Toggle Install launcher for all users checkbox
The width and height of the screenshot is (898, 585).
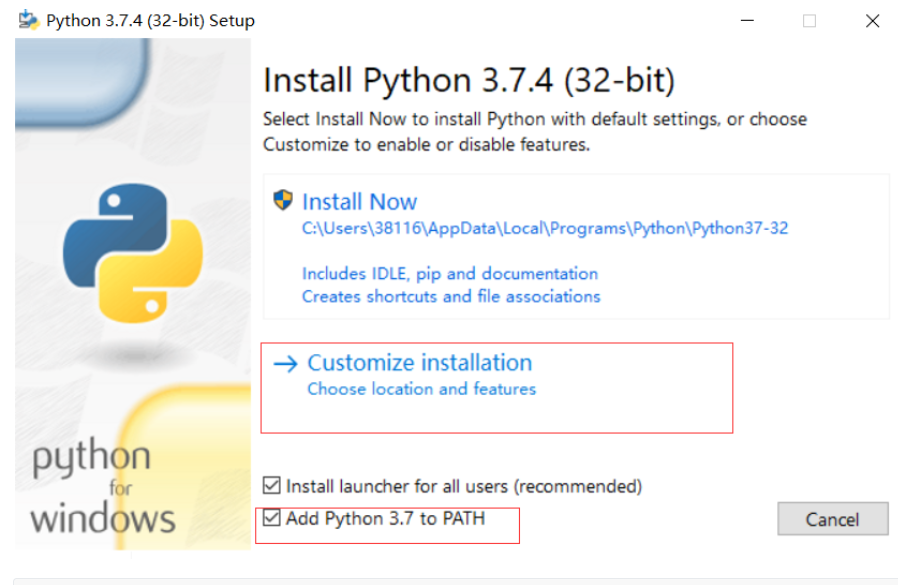click(x=271, y=485)
